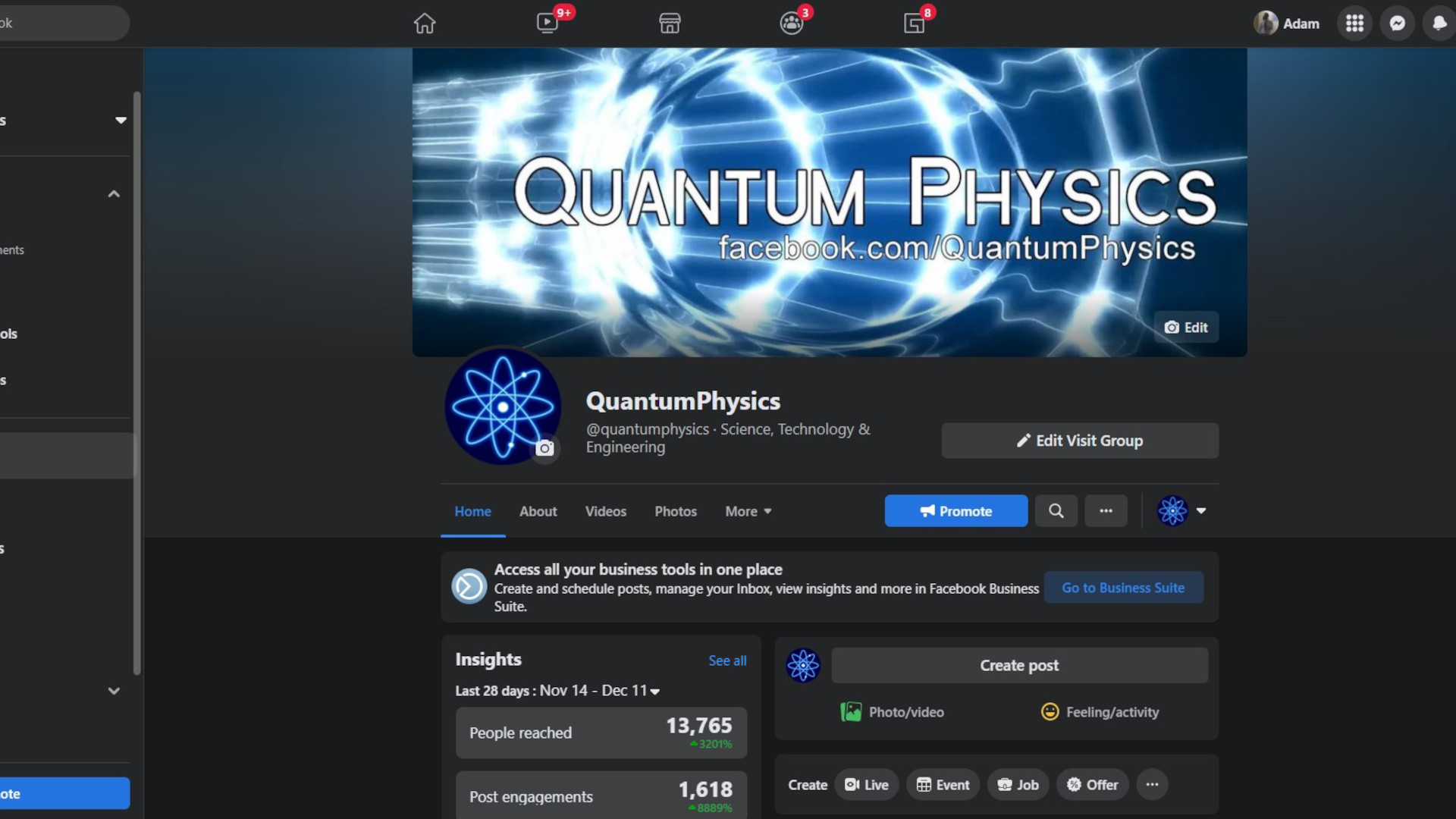
Task: Open the Messenger chat icon
Action: pos(1397,24)
